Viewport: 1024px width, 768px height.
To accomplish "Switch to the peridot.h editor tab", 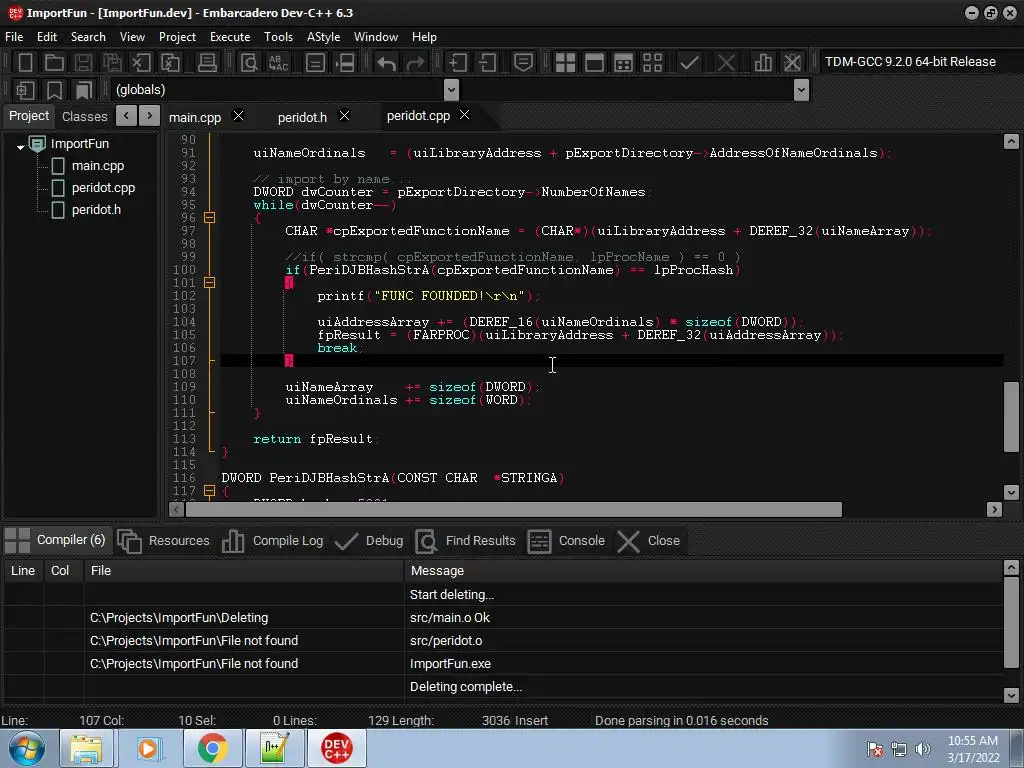I will tap(302, 118).
